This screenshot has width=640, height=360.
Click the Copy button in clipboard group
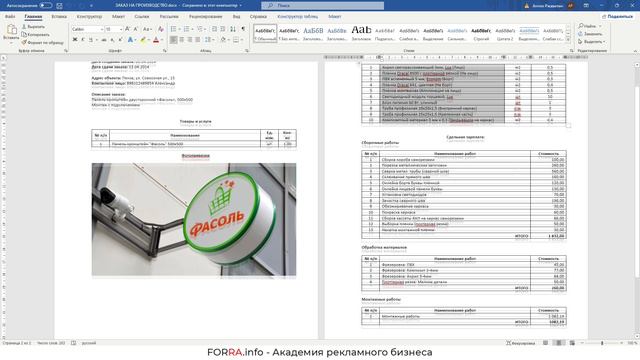[x=36, y=34]
